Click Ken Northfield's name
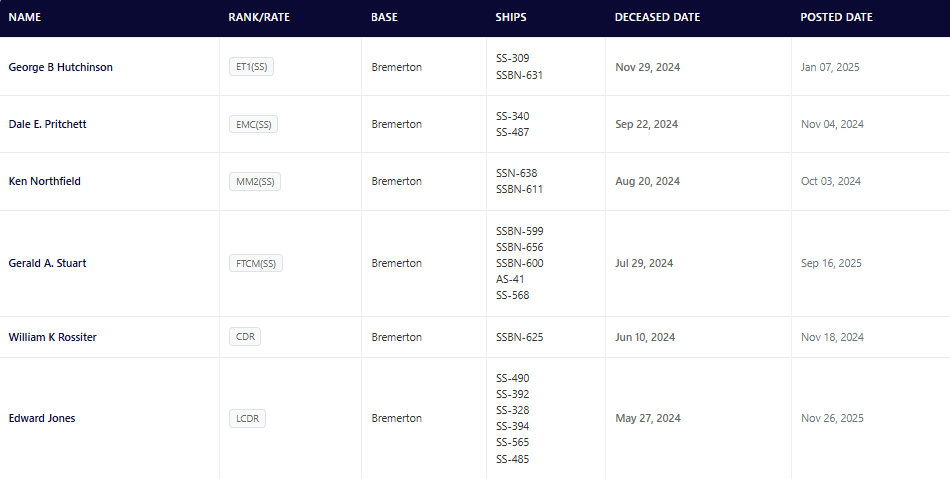The image size is (950, 479). pos(45,181)
